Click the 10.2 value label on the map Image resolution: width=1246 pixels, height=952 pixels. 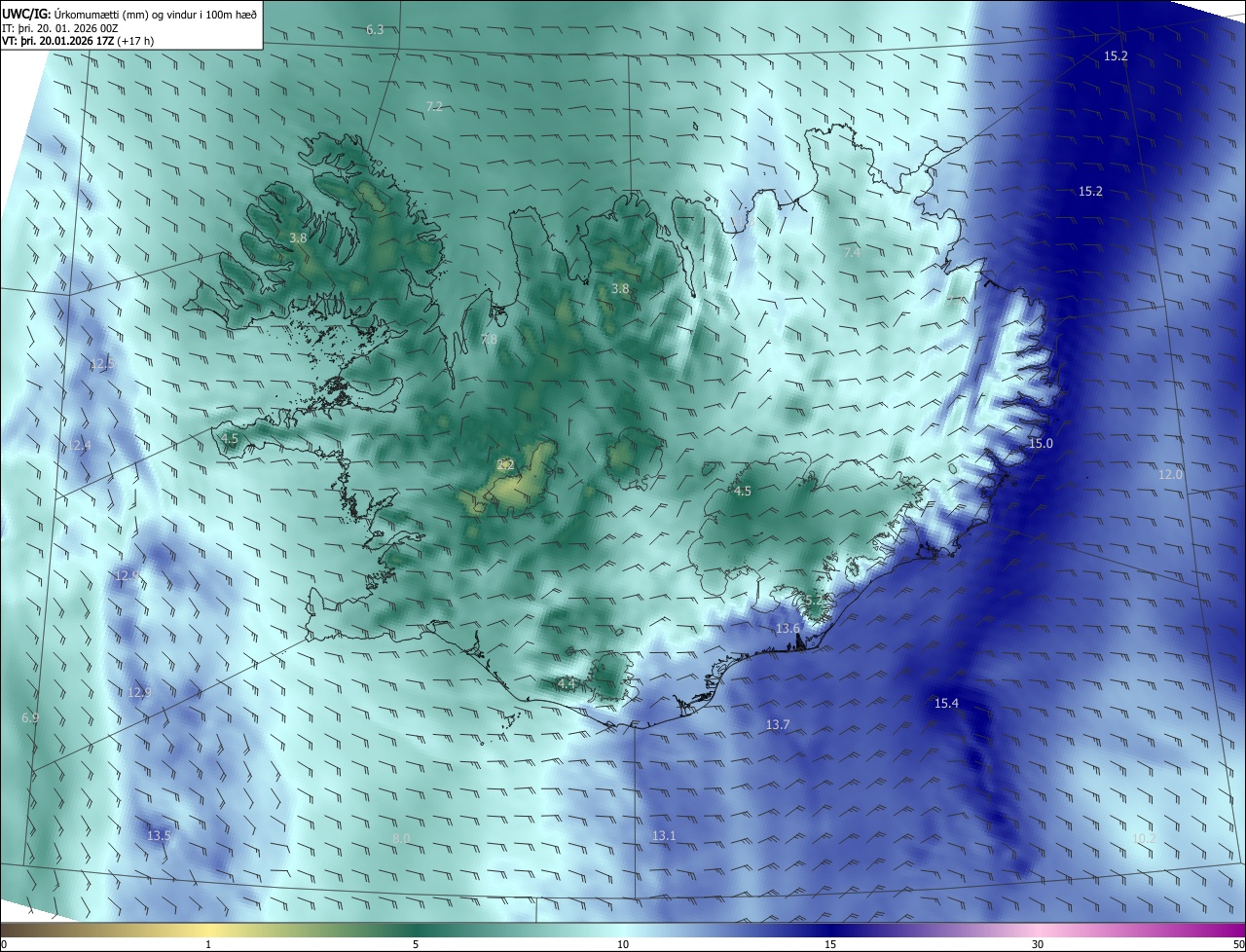click(x=1145, y=838)
